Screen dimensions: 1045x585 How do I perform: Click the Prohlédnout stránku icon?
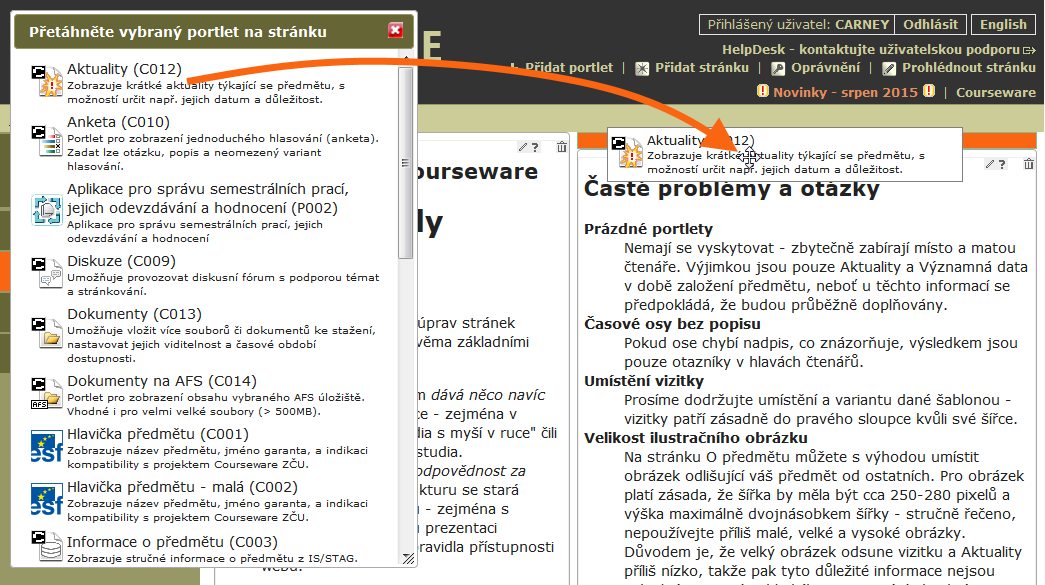(x=889, y=69)
